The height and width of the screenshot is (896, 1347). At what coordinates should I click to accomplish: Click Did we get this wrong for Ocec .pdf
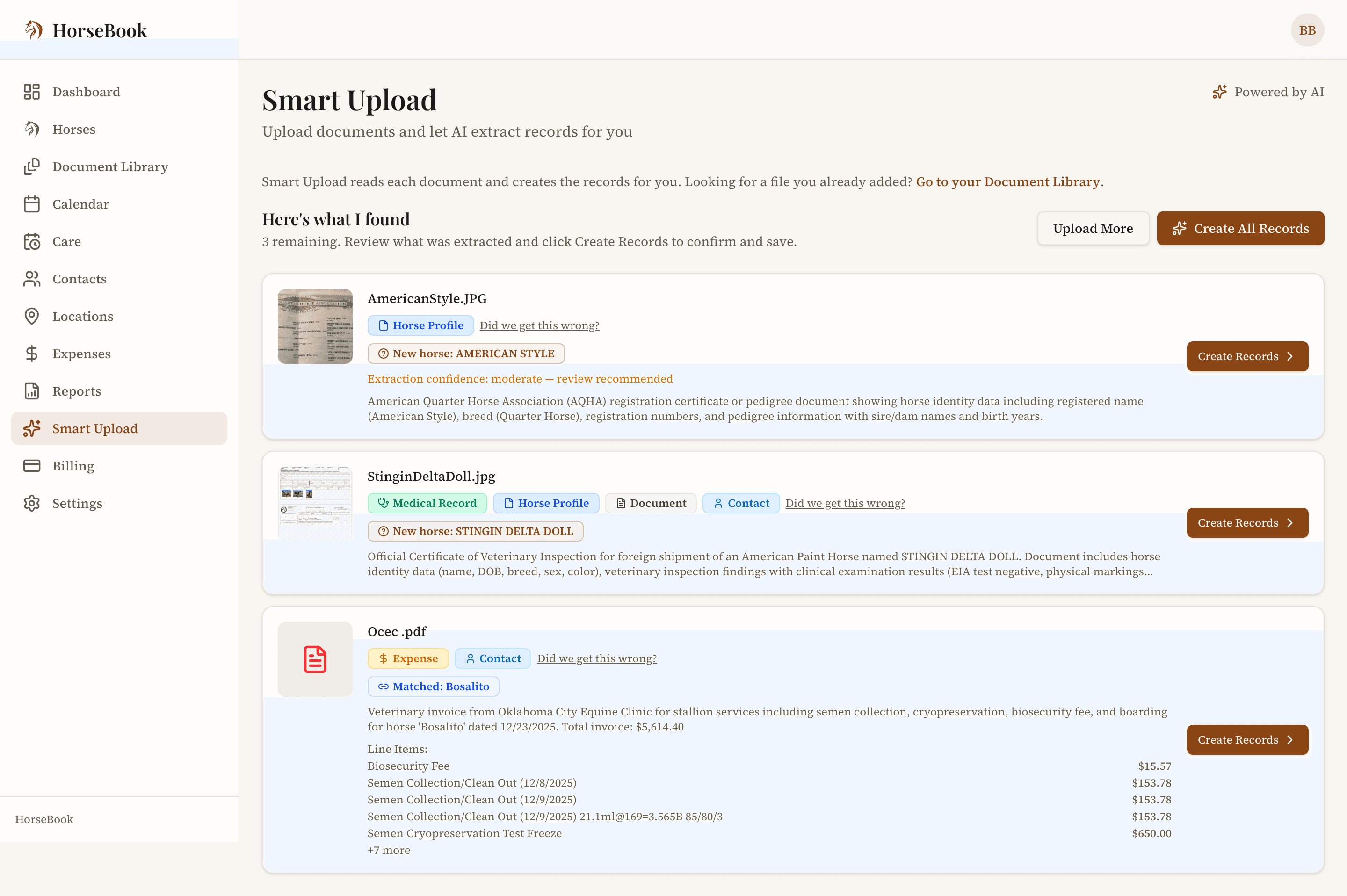click(x=597, y=658)
